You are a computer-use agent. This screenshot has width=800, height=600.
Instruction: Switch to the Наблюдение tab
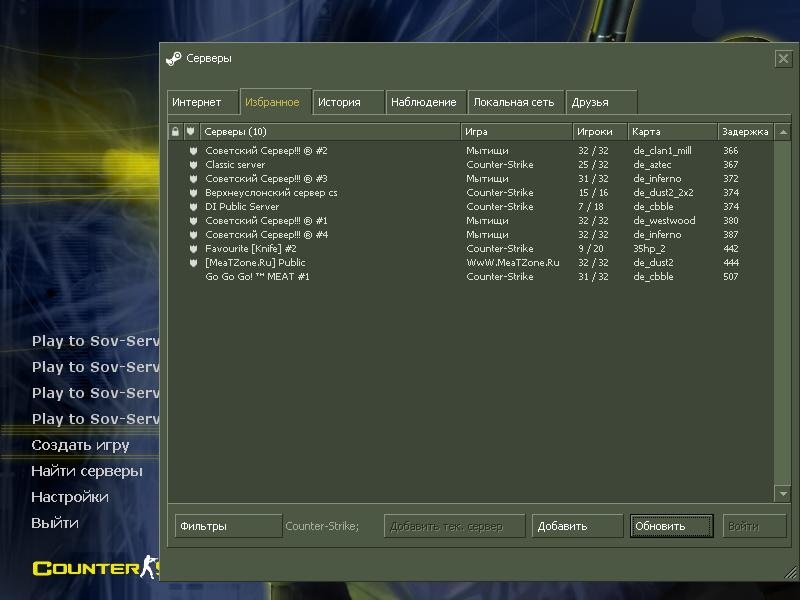click(x=426, y=102)
